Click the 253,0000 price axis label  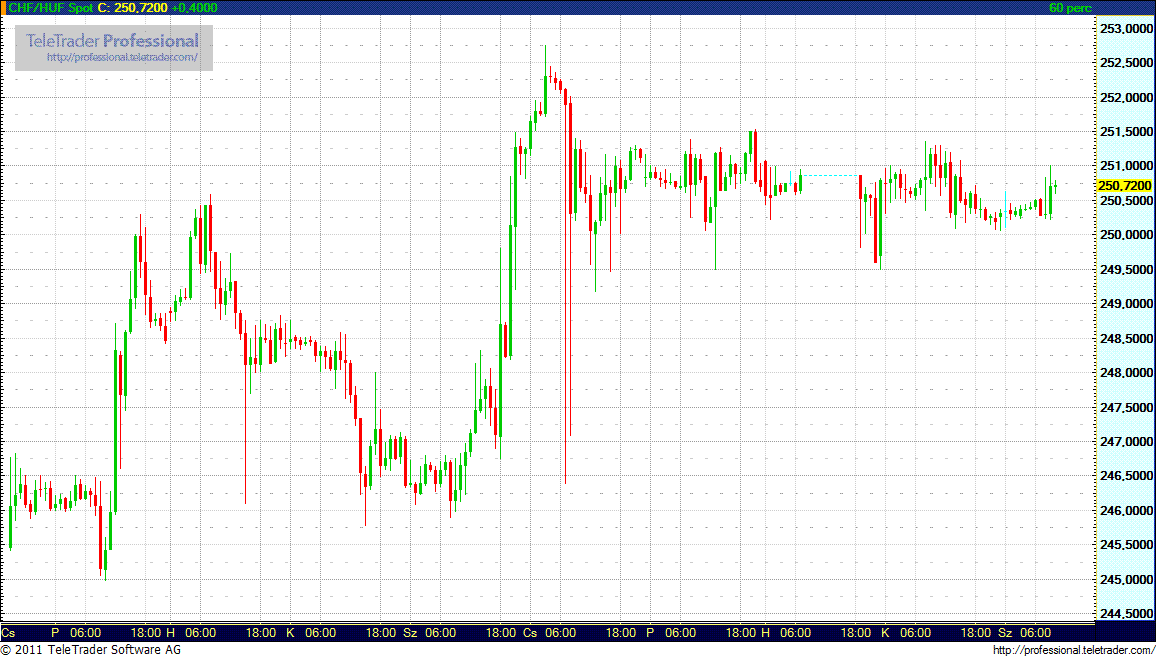pyautogui.click(x=1125, y=29)
